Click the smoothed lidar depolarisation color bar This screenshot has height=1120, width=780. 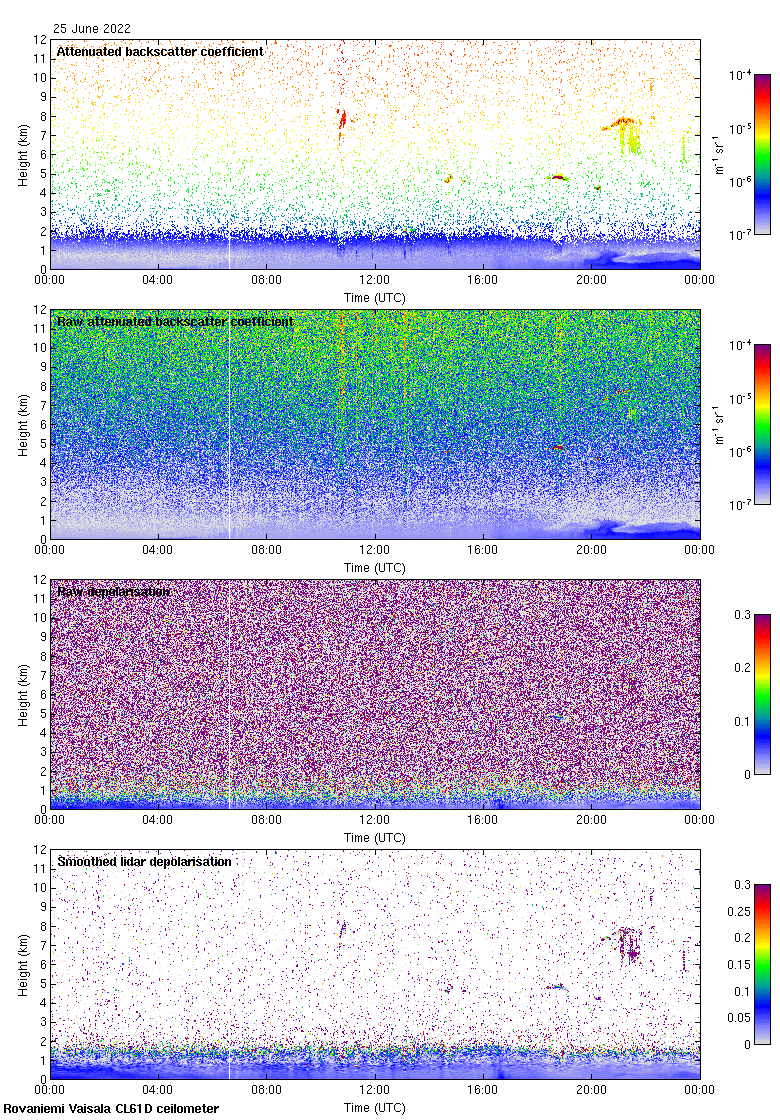[x=762, y=964]
